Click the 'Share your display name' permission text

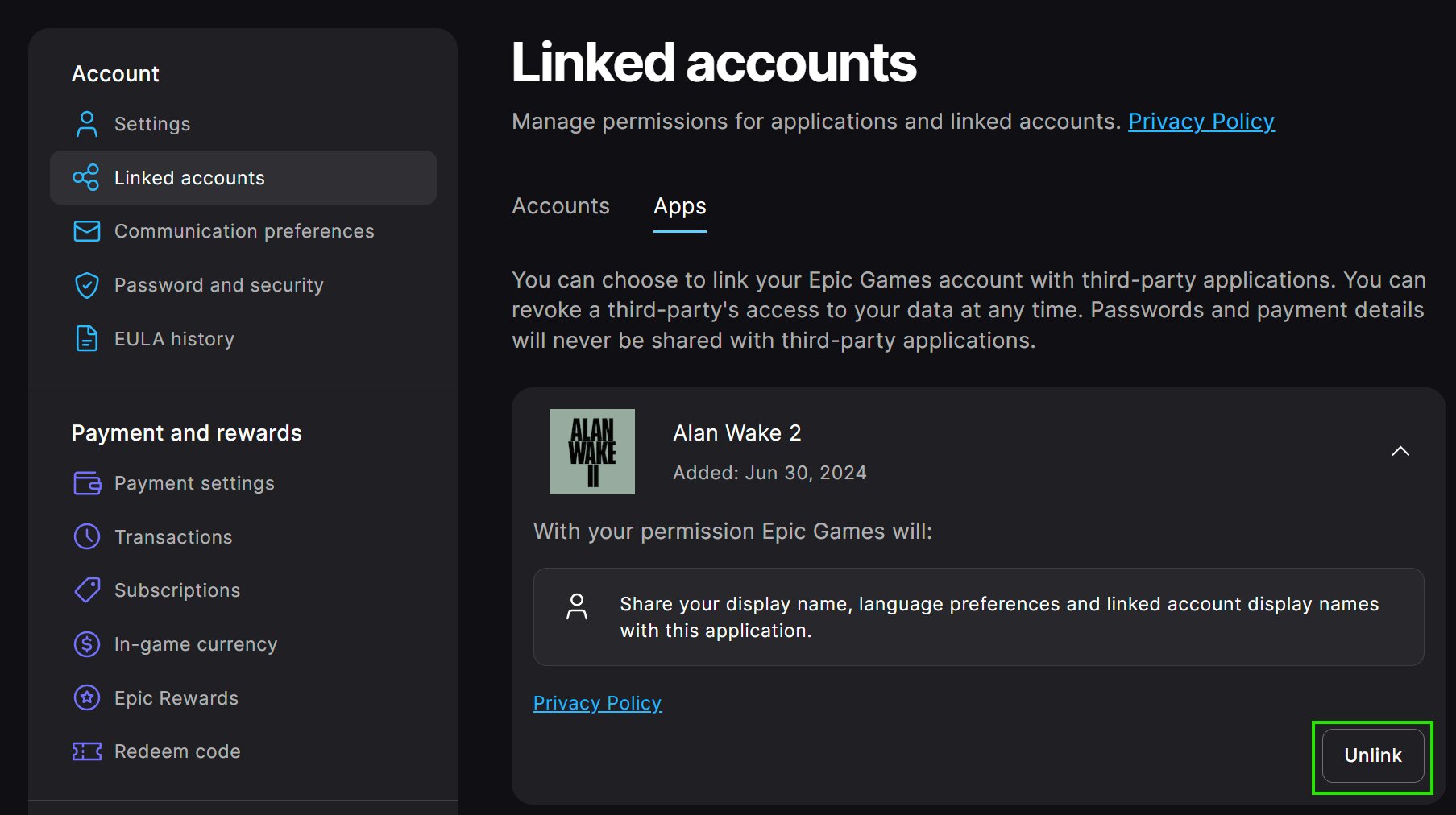tap(999, 617)
